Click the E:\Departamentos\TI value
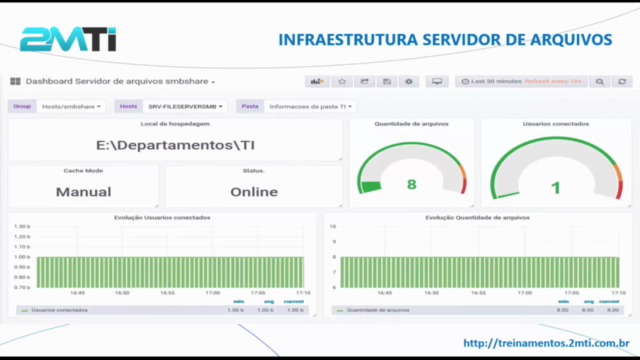Viewport: 640px width, 360px height. coord(175,145)
